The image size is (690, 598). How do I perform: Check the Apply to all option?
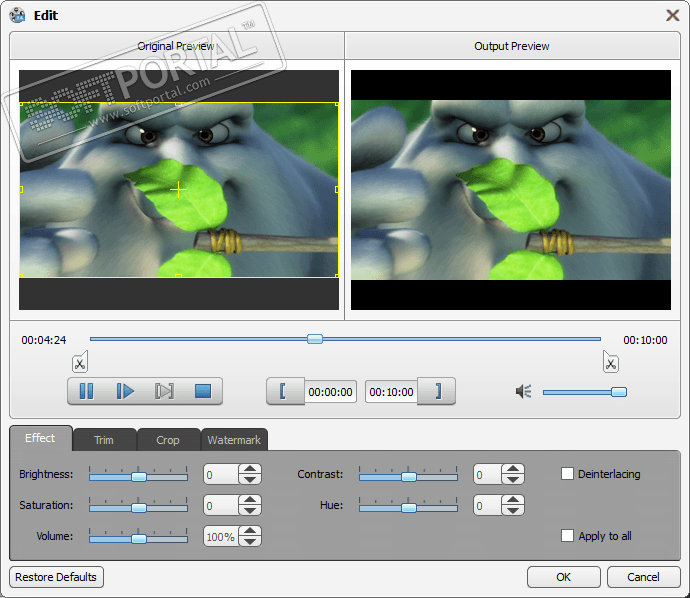point(567,536)
